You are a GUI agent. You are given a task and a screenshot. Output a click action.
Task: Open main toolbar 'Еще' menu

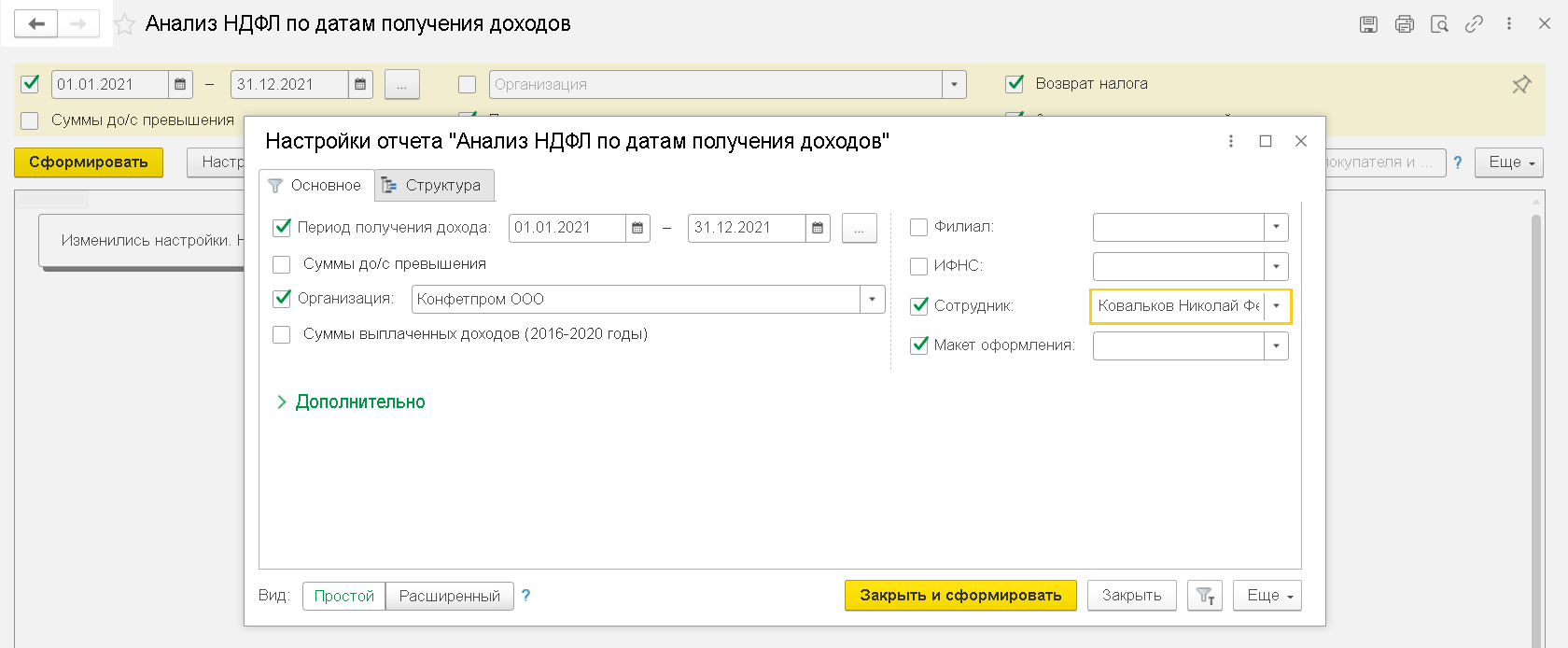[1509, 162]
